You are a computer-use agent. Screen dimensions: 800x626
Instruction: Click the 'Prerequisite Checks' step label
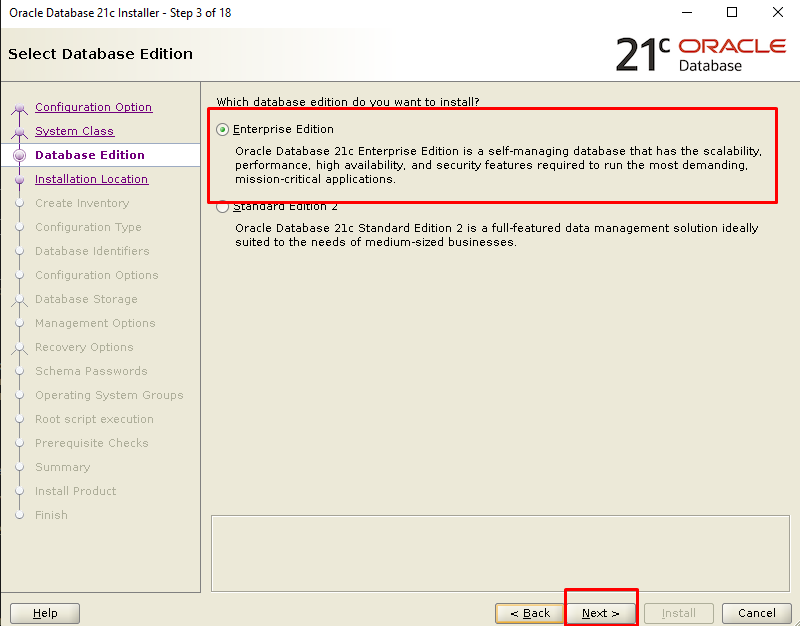(92, 443)
